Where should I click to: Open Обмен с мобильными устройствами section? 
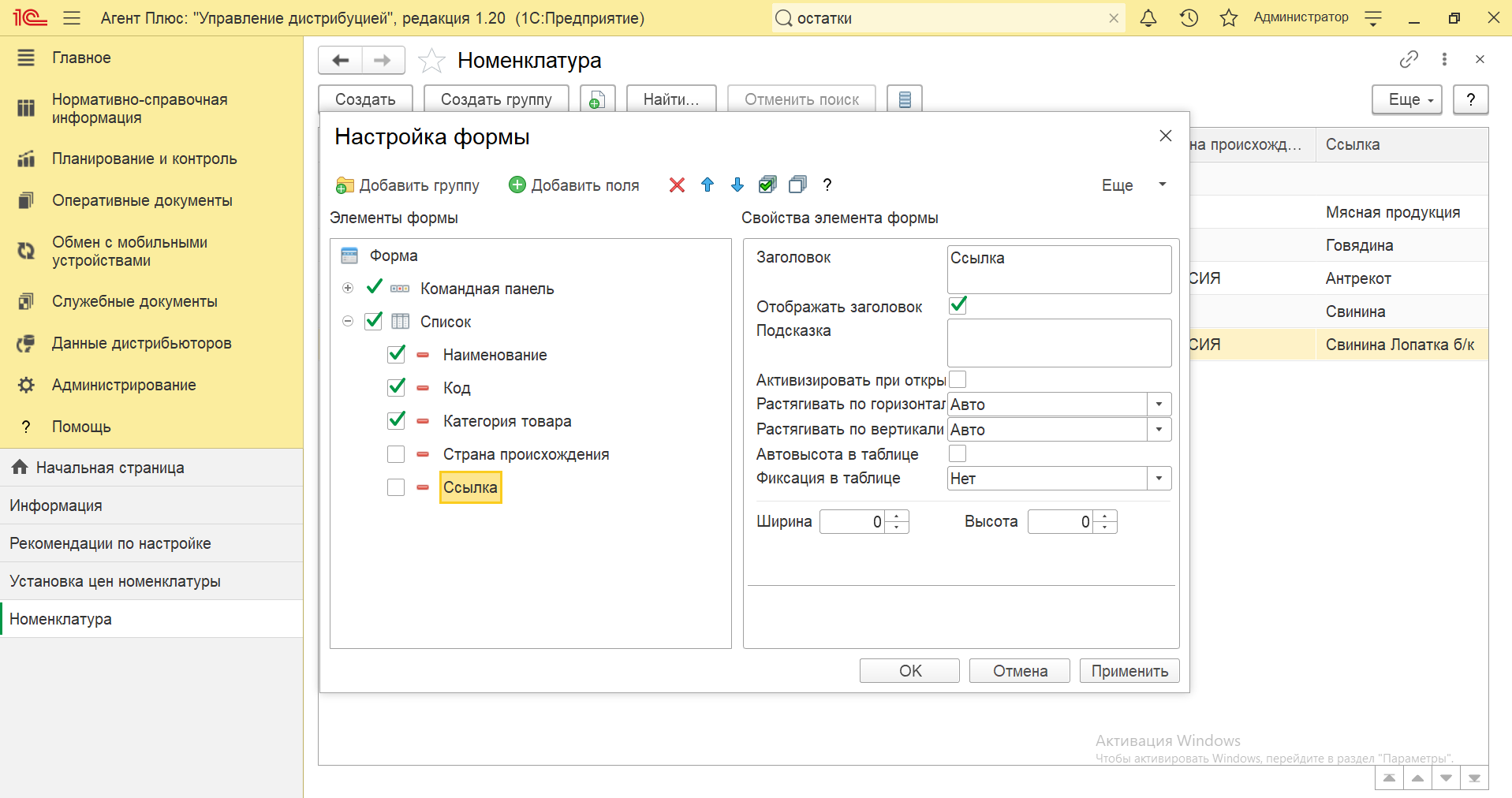tap(129, 252)
